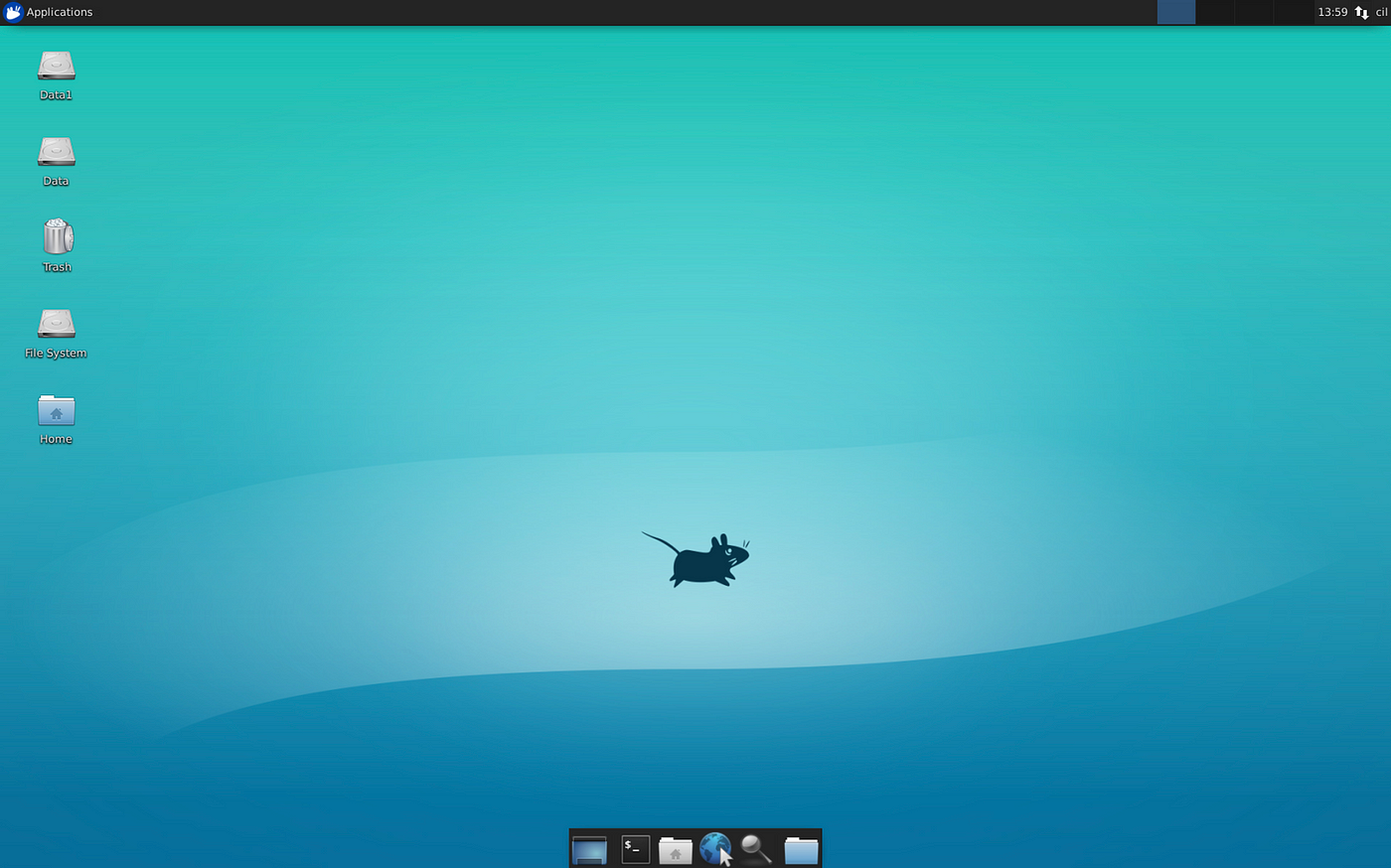Click the "Trash" label text
The width and height of the screenshot is (1391, 868).
point(57,267)
